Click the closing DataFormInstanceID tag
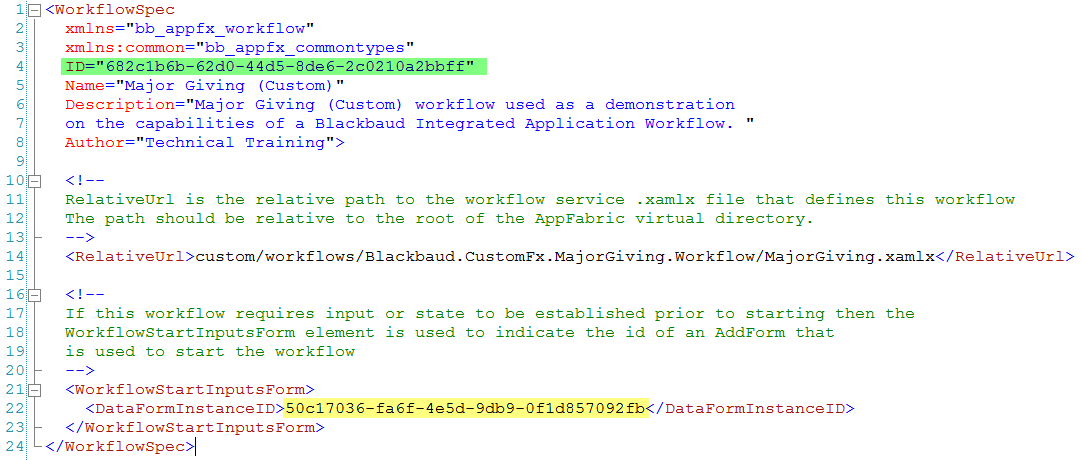Screen dimensions: 1081x460 [x=751, y=409]
